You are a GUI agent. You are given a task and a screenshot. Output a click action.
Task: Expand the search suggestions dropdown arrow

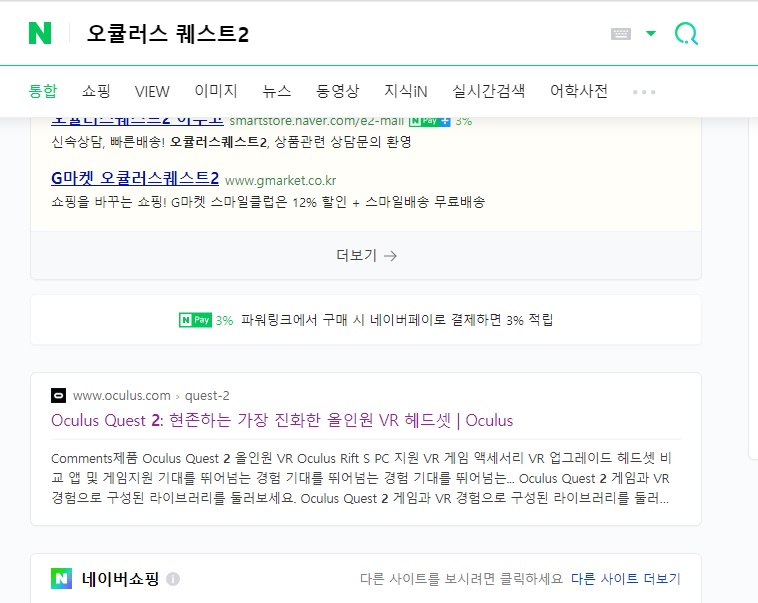coord(651,33)
